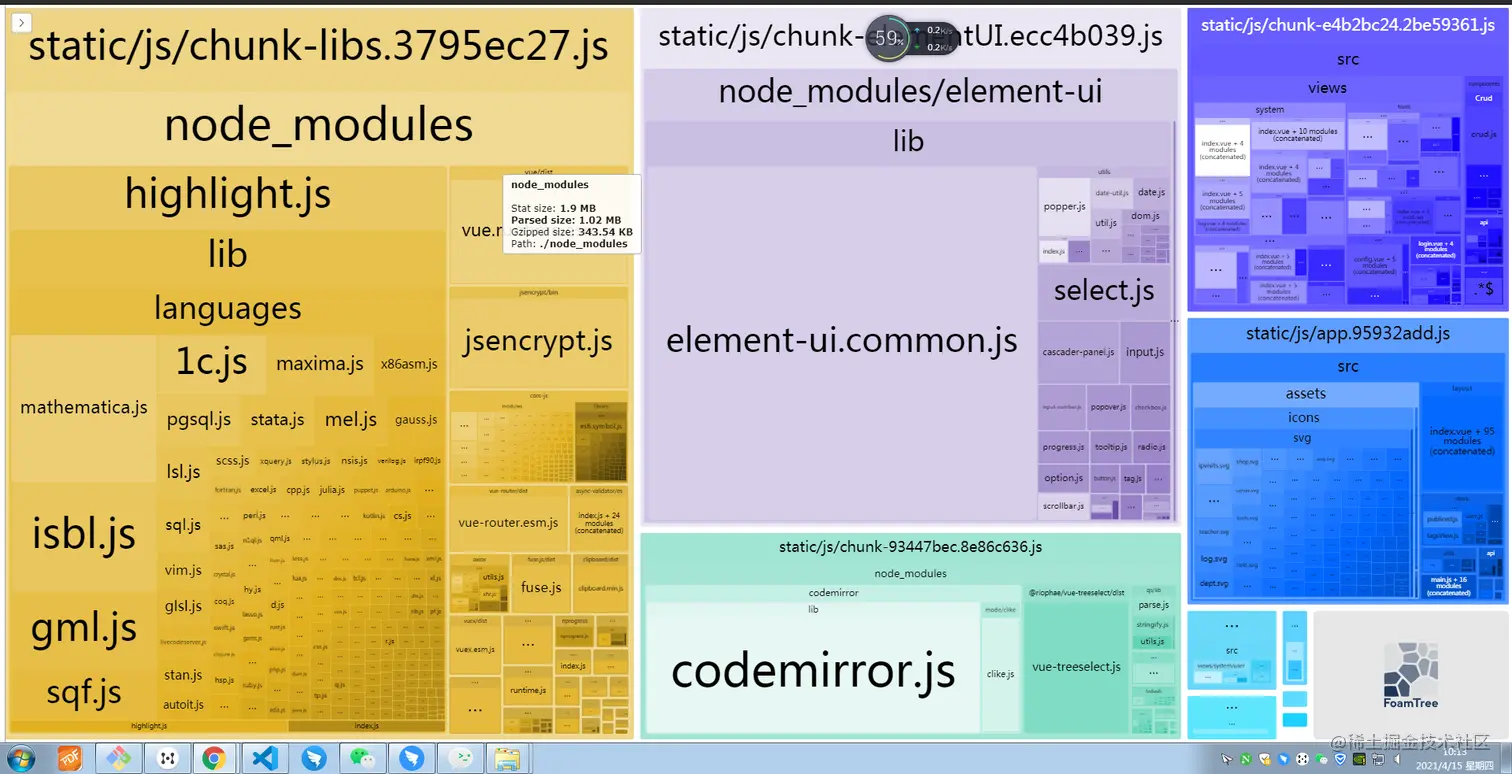This screenshot has width=1512, height=774.
Task: Click the chunk-93447bec.8e86c636.js bundle title
Action: pyautogui.click(x=911, y=547)
